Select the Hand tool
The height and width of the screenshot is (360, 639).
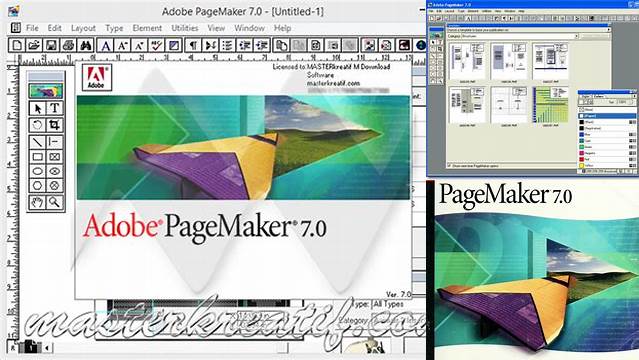coord(37,202)
